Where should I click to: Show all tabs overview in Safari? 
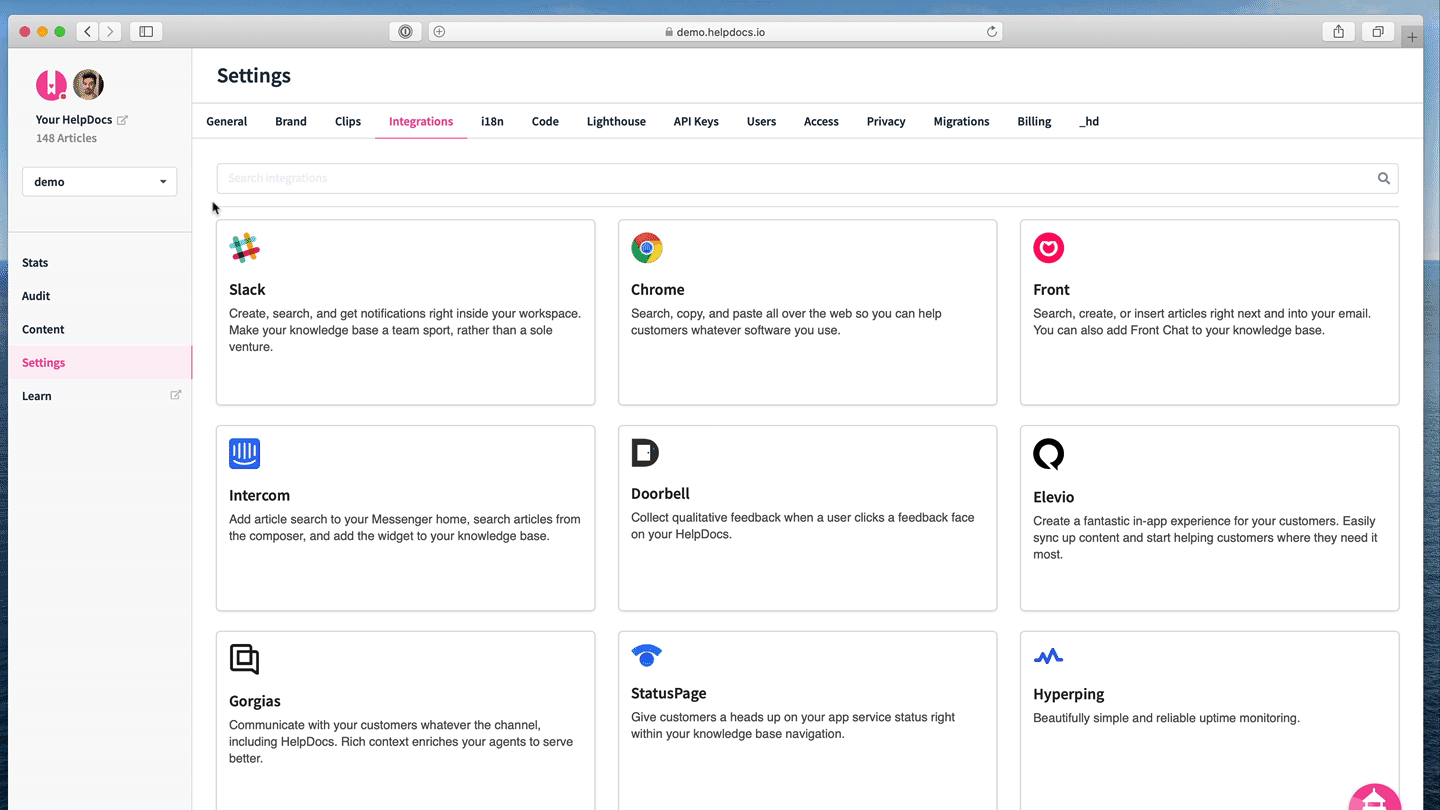tap(1378, 32)
